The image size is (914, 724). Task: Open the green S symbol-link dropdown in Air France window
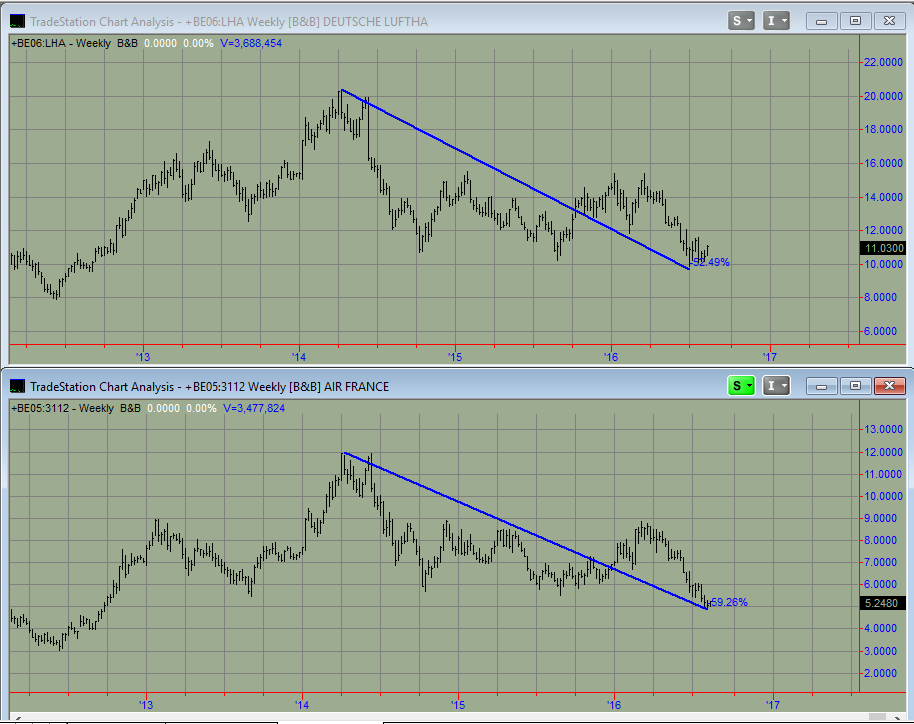tap(741, 386)
